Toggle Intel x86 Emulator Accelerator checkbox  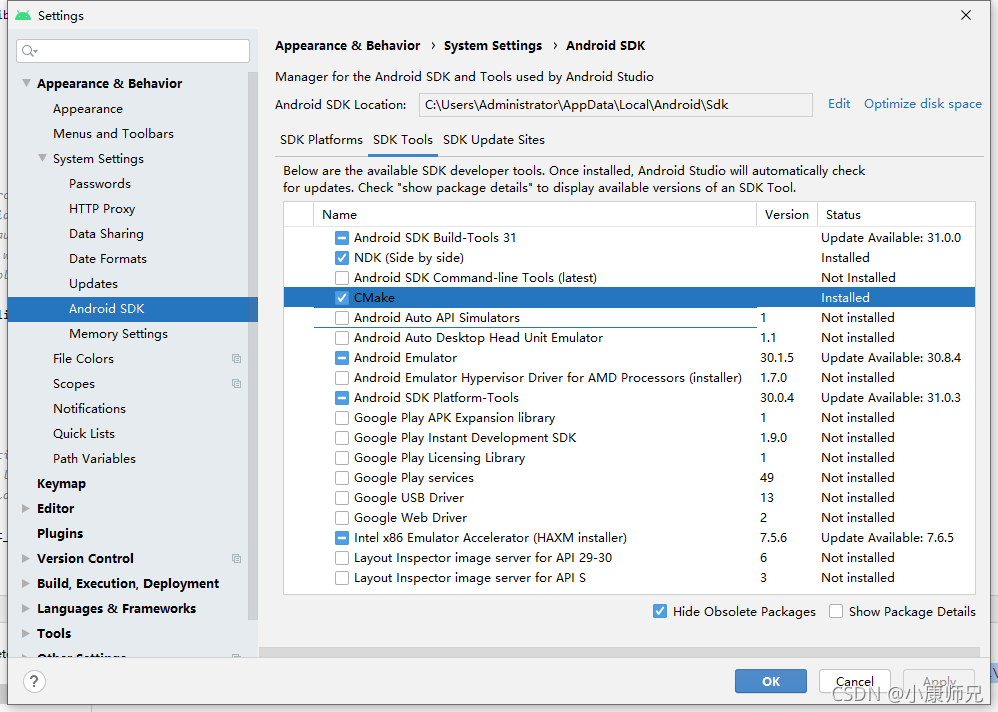click(x=342, y=538)
